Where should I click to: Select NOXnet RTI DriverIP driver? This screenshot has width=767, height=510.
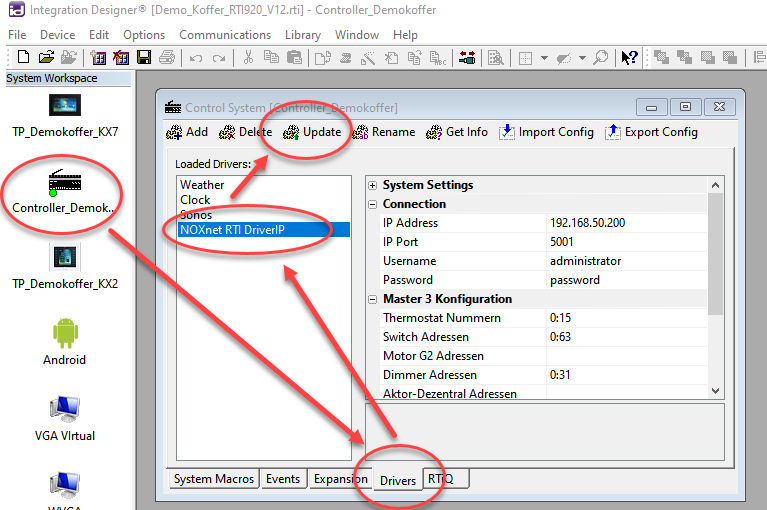click(264, 230)
